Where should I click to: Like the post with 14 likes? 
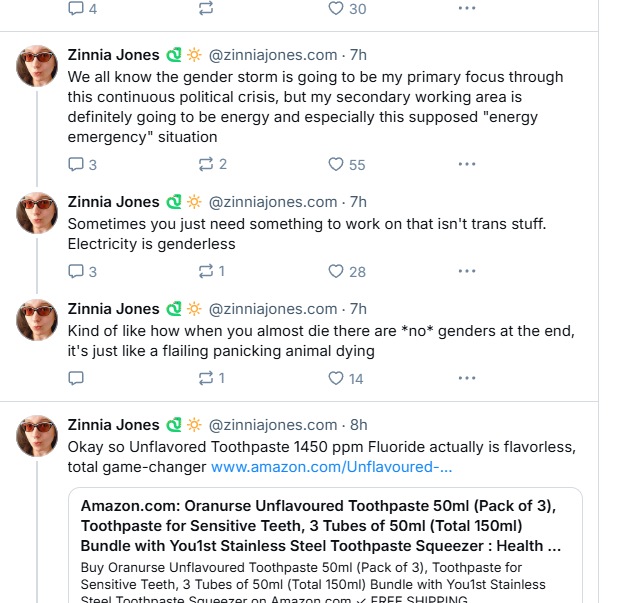click(346, 378)
